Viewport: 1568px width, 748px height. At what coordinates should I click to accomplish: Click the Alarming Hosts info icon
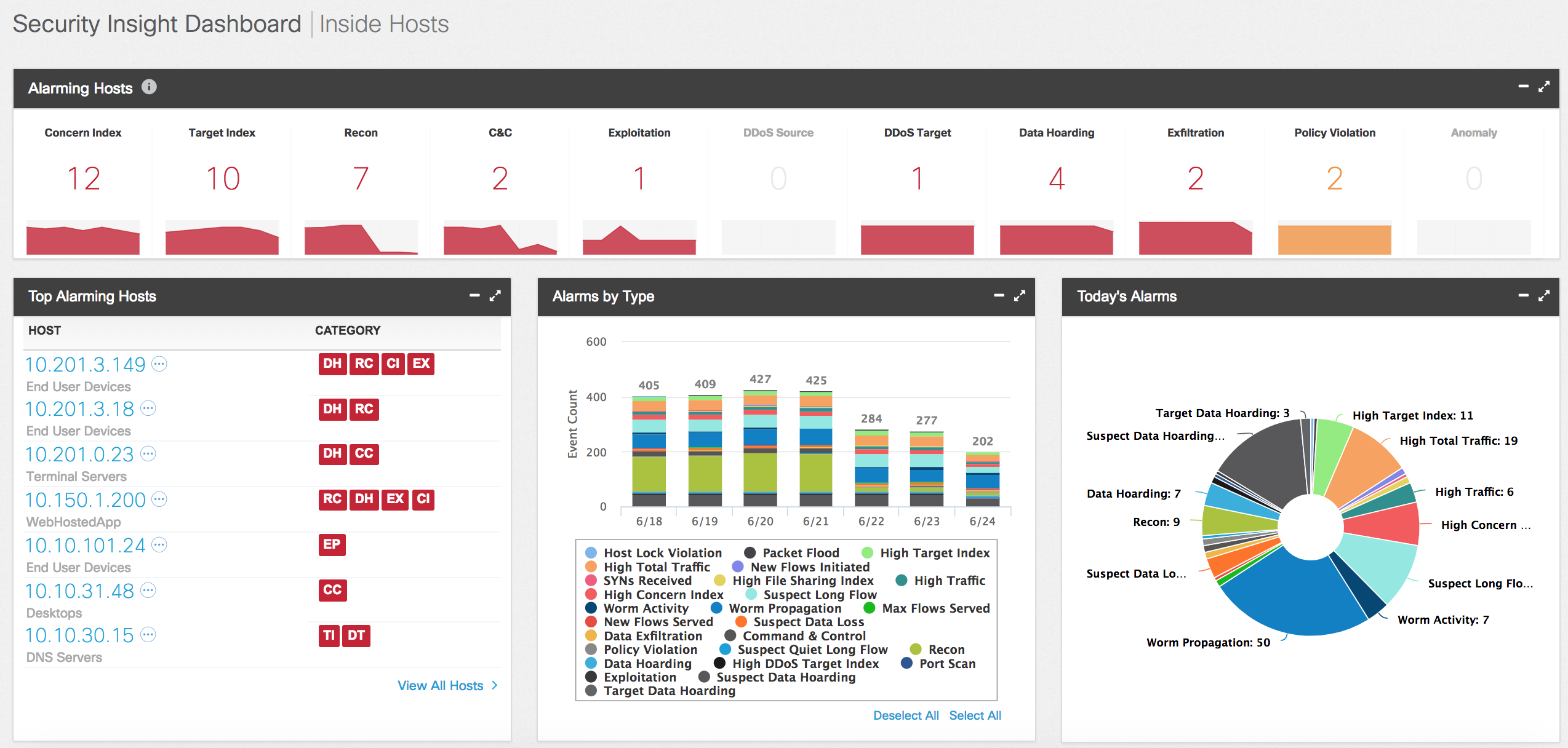pos(149,87)
